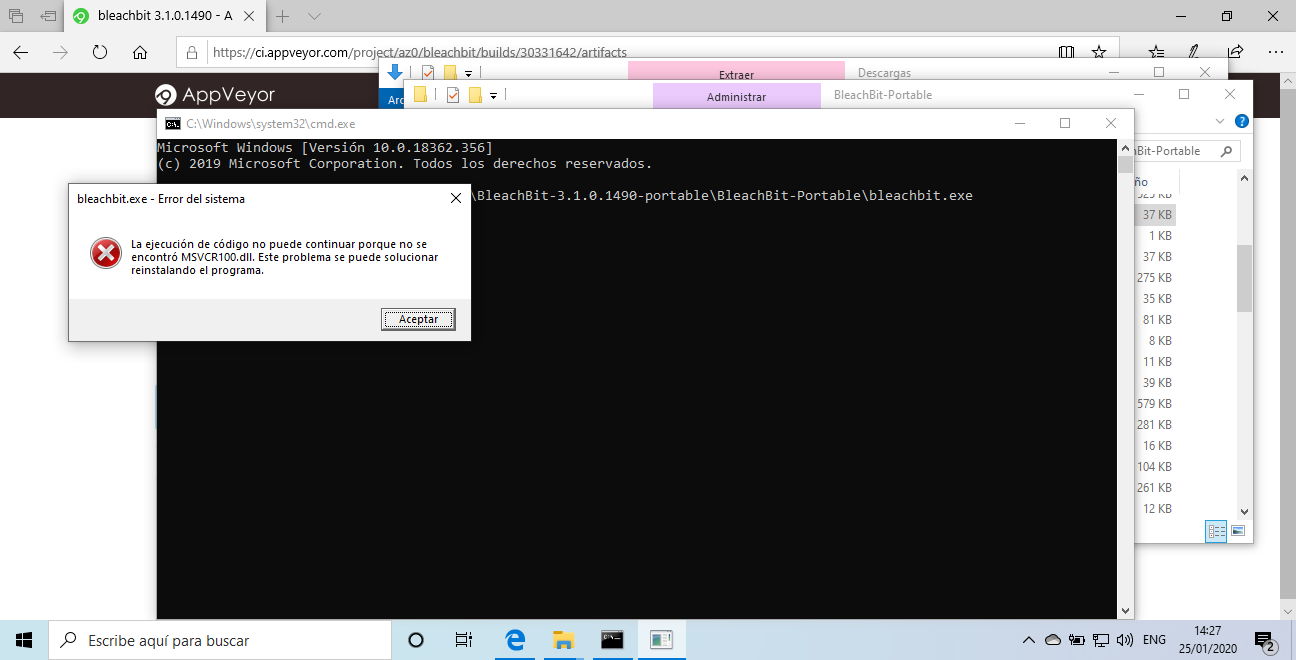
Task: Open File Explorer from the taskbar
Action: tap(564, 640)
